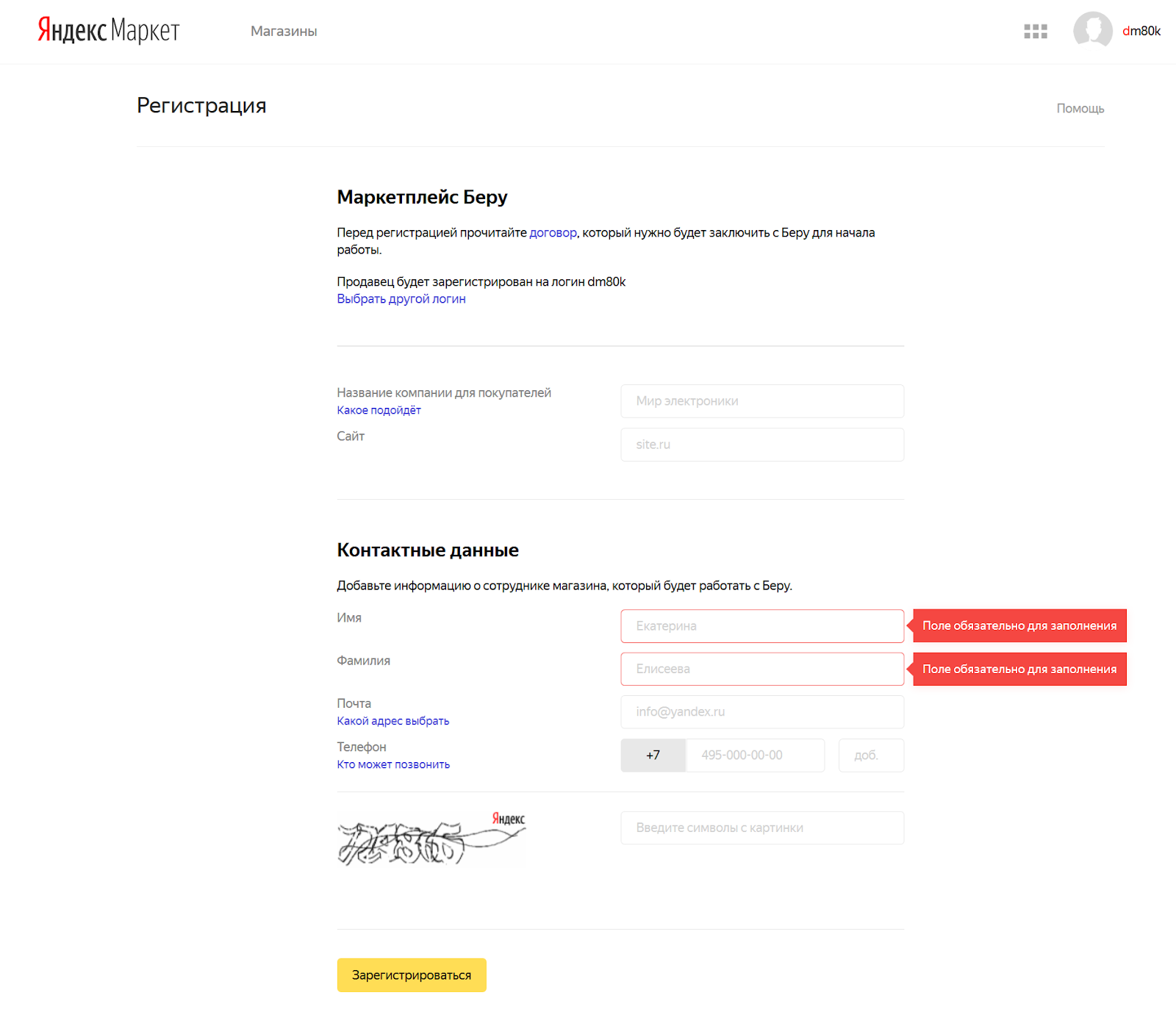Click the Телефон field label

[362, 747]
